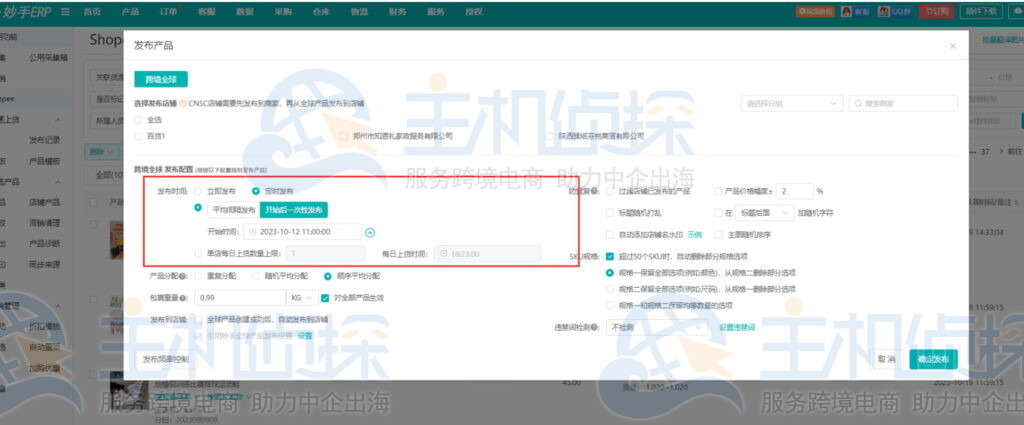Choose 开始后一次性发布 mode button
1024x425 pixels.
[x=294, y=210]
